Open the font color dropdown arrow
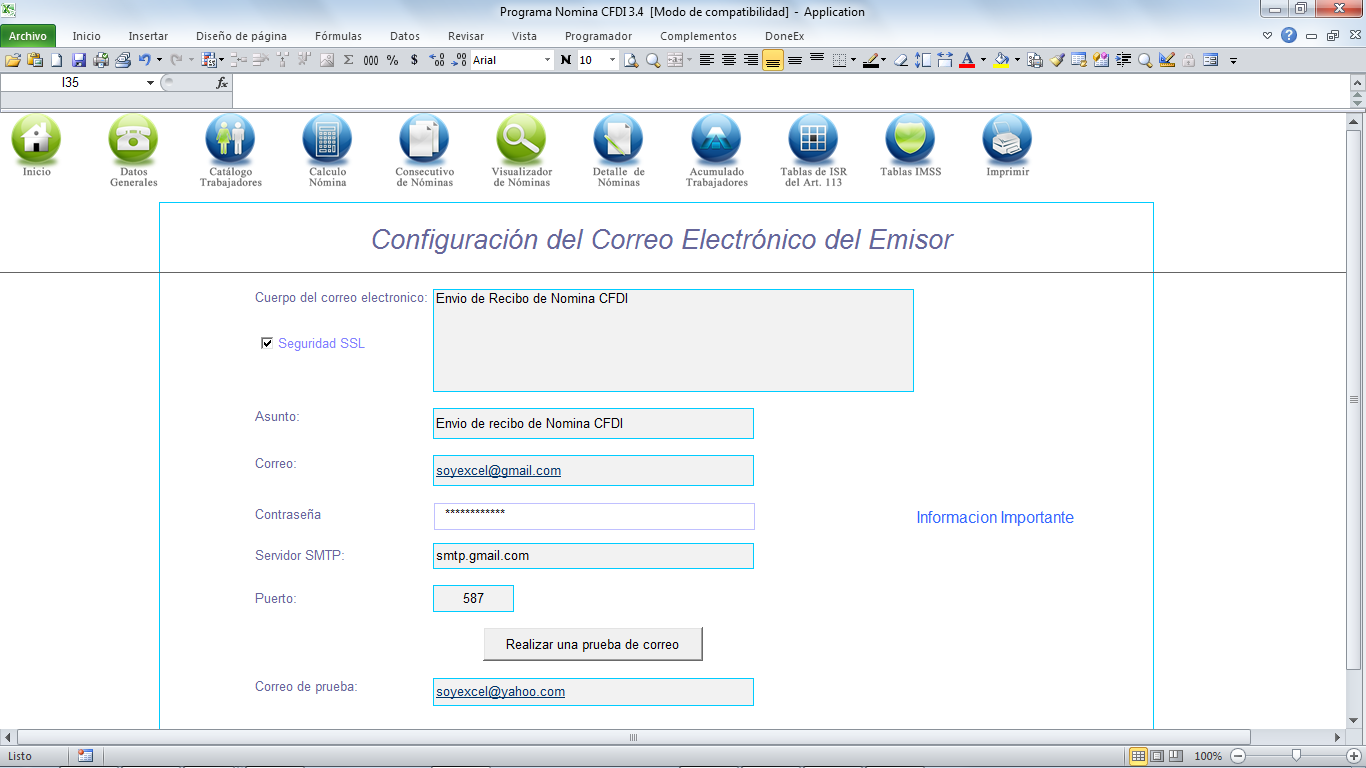Viewport: 1366px width, 768px height. click(983, 60)
